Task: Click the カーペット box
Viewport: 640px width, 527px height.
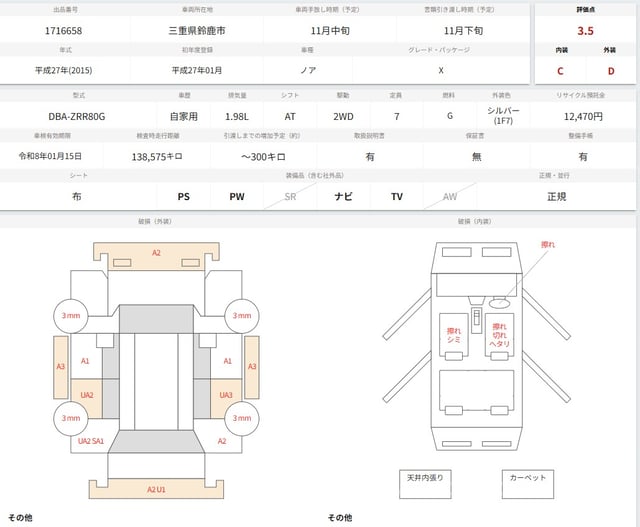Action: [x=525, y=478]
